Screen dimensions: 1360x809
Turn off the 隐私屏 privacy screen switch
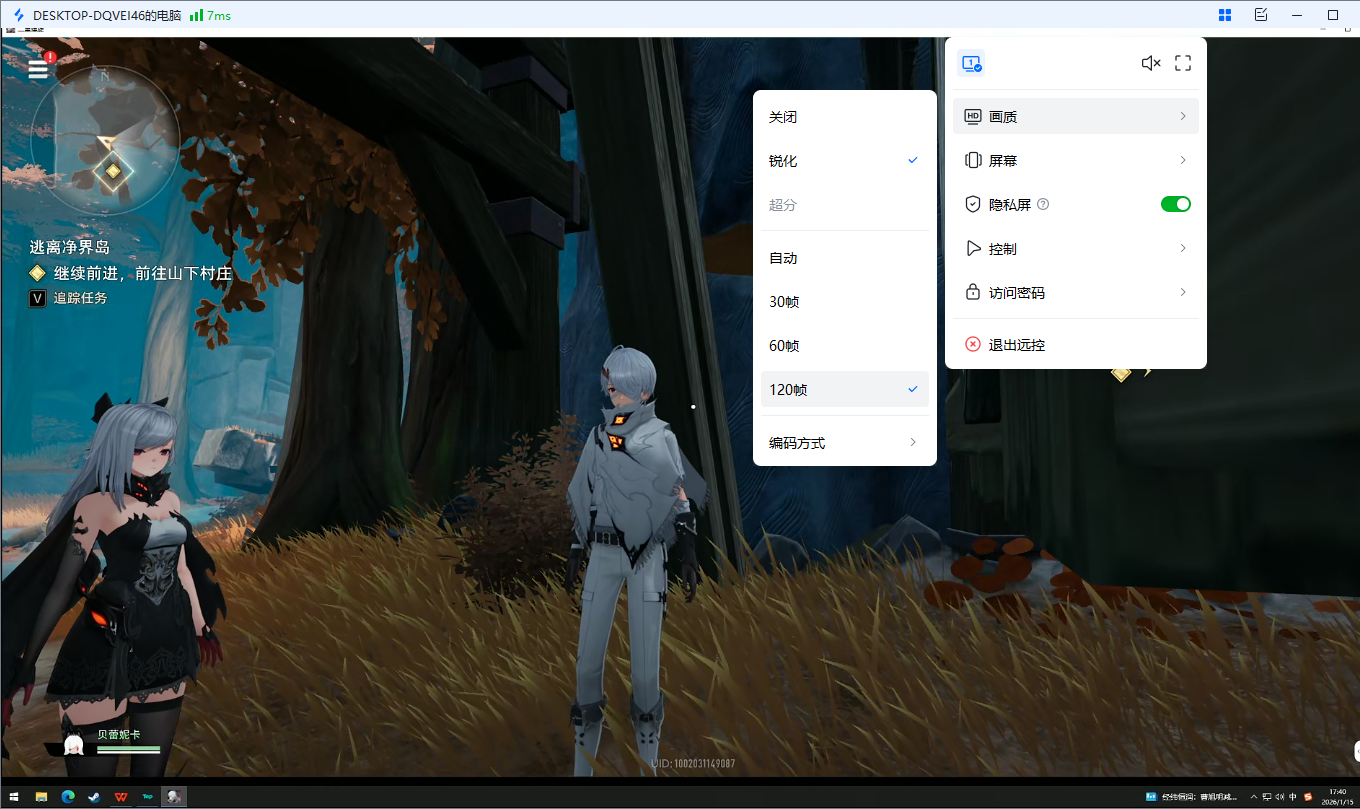click(1175, 204)
